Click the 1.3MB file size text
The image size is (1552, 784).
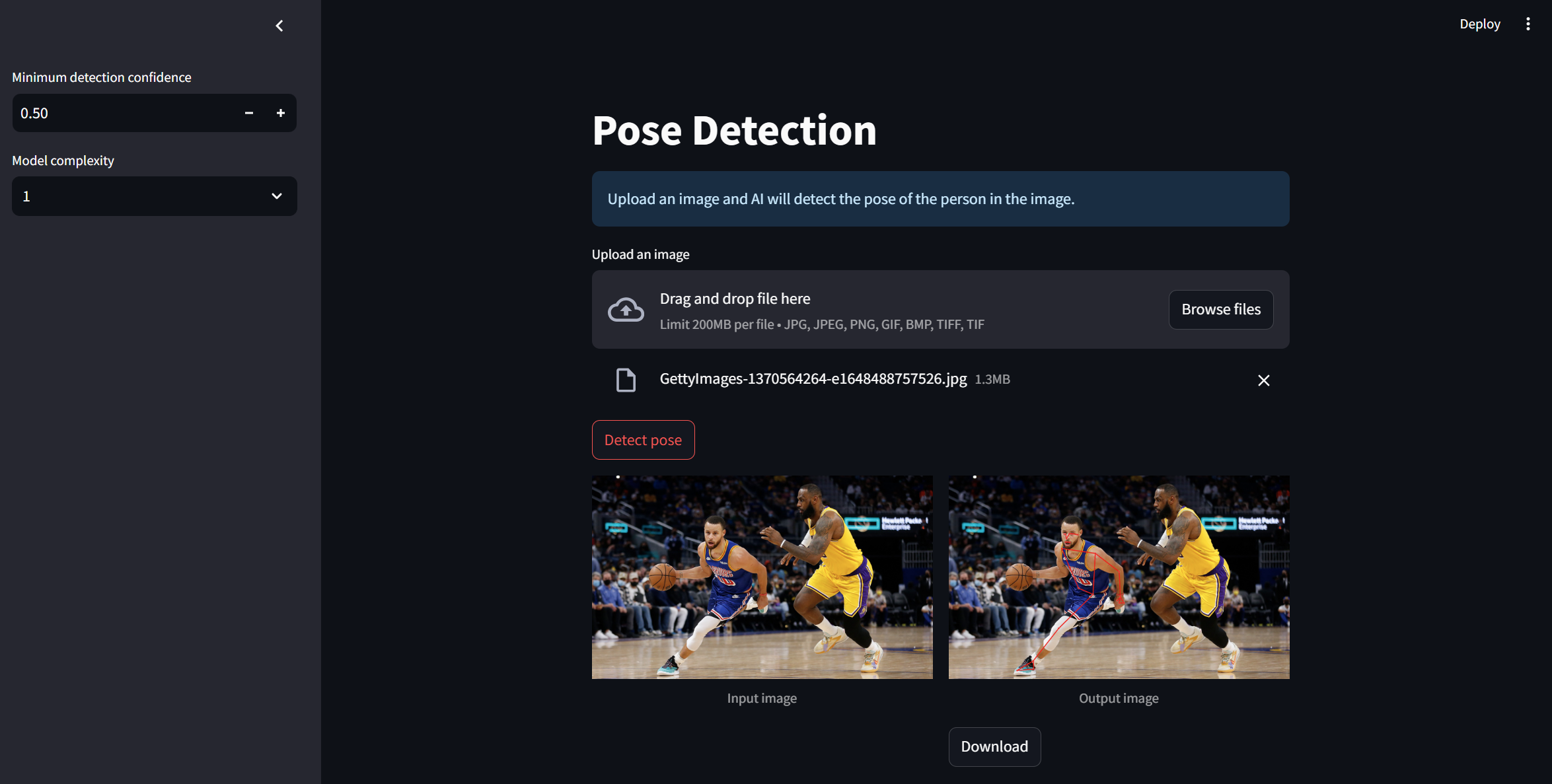point(992,379)
